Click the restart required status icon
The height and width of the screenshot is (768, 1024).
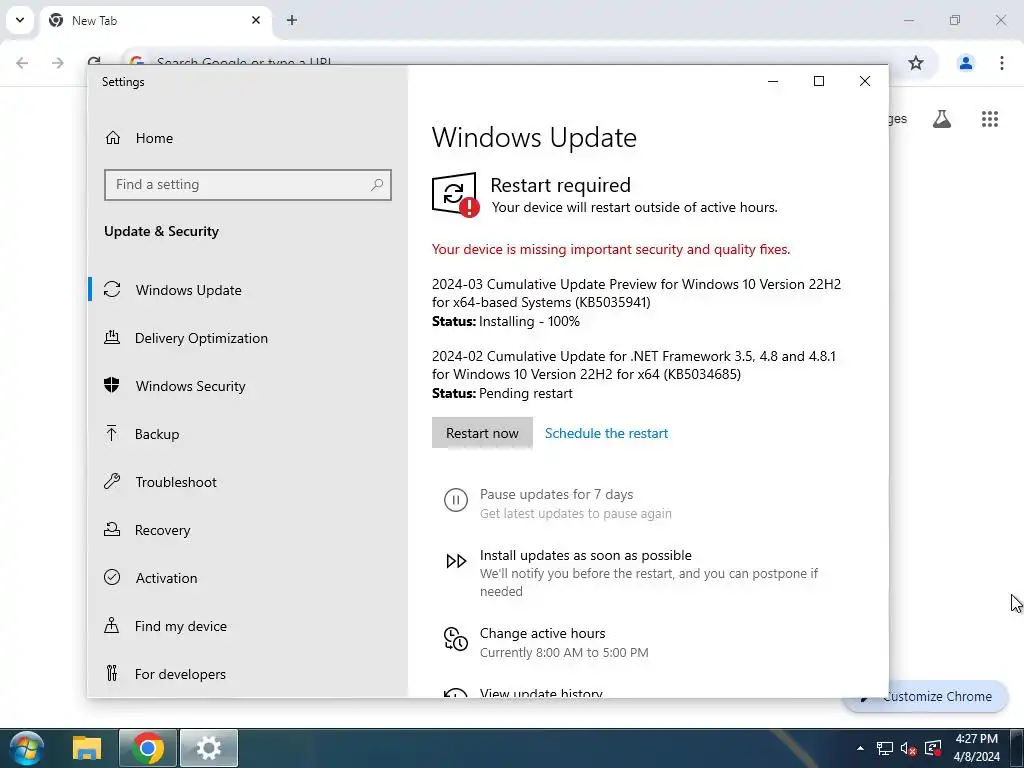coord(455,194)
